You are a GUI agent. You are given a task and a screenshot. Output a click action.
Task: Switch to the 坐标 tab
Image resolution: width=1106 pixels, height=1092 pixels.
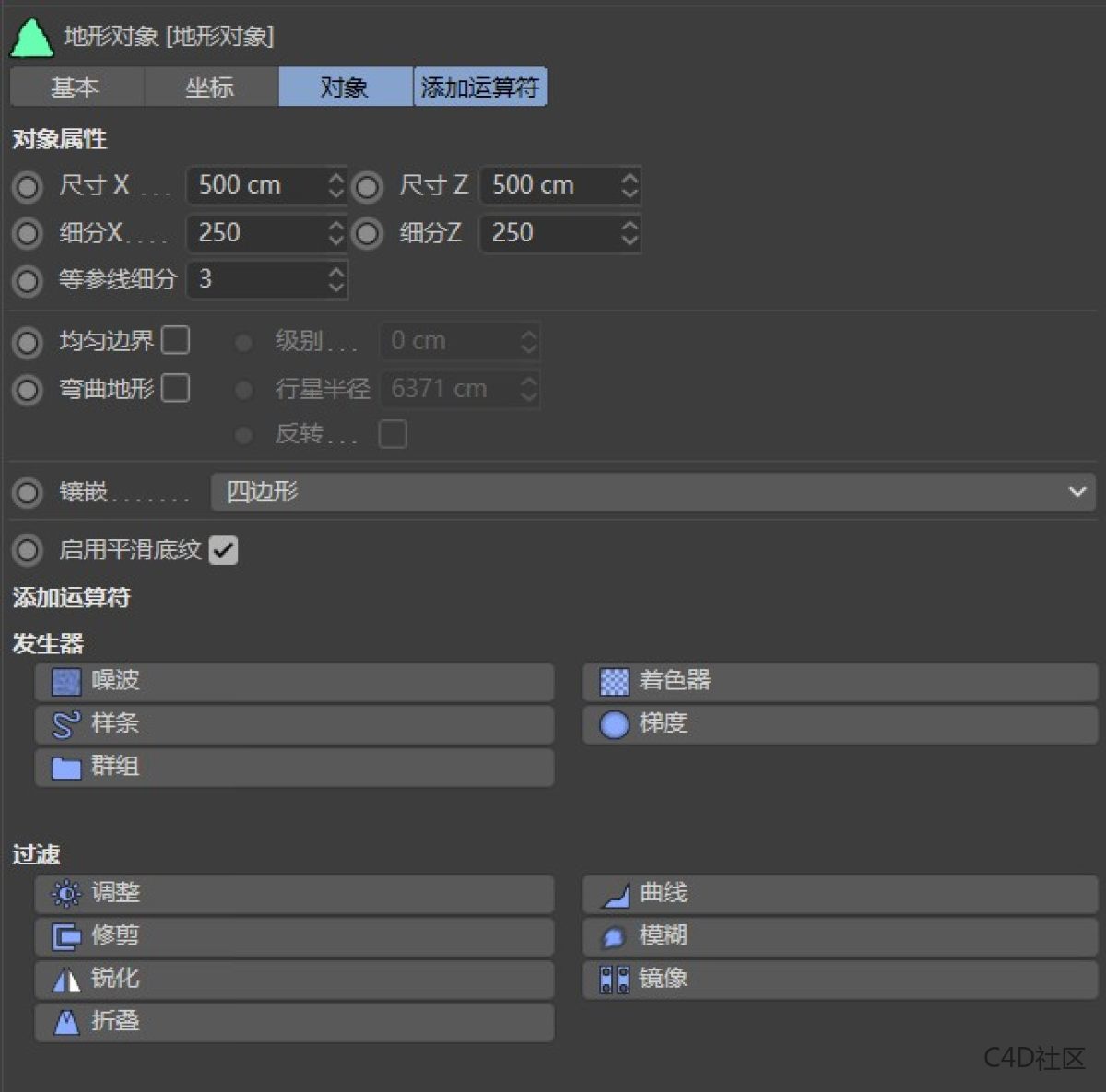[211, 87]
